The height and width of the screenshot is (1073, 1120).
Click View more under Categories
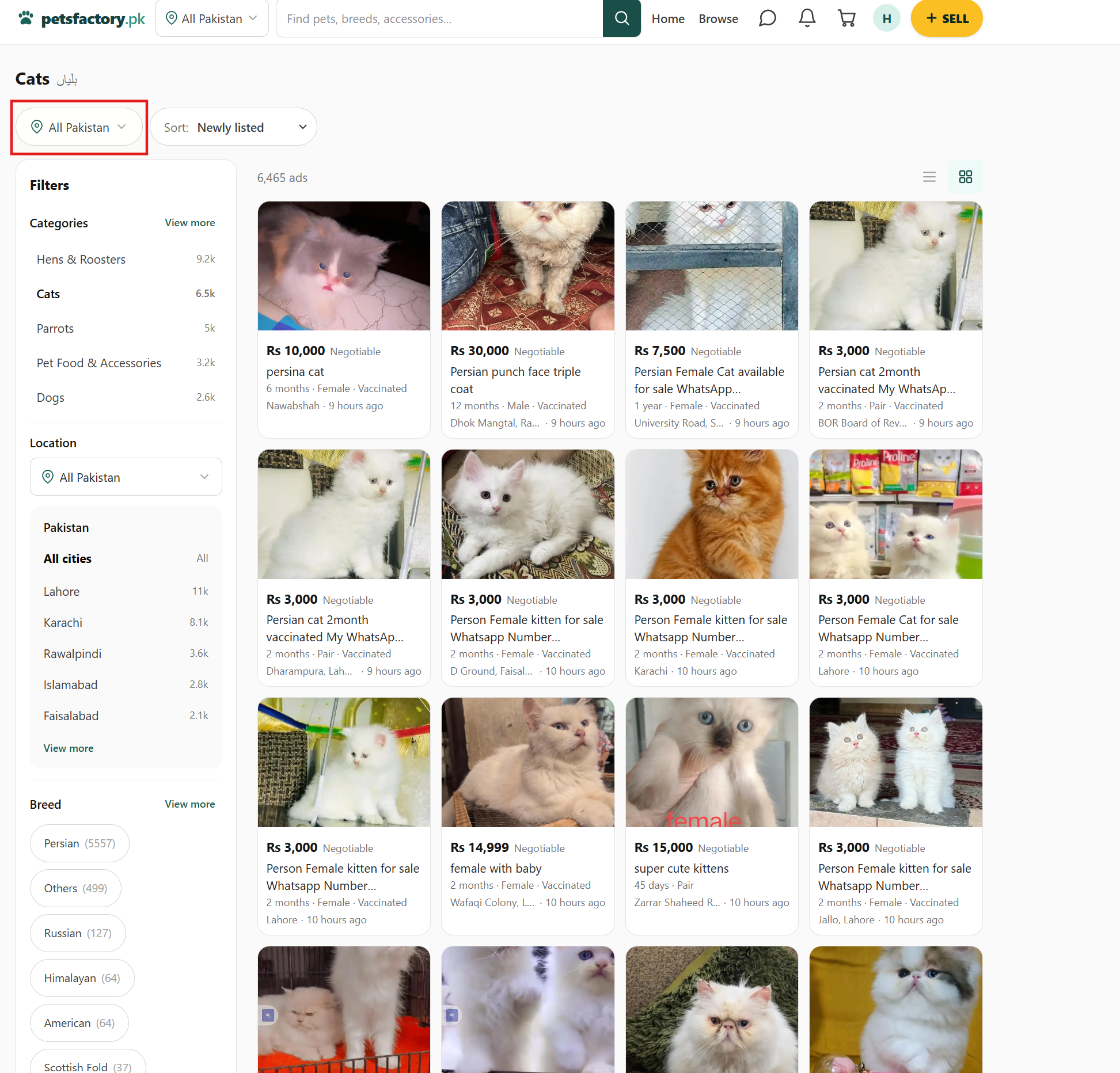click(x=189, y=223)
